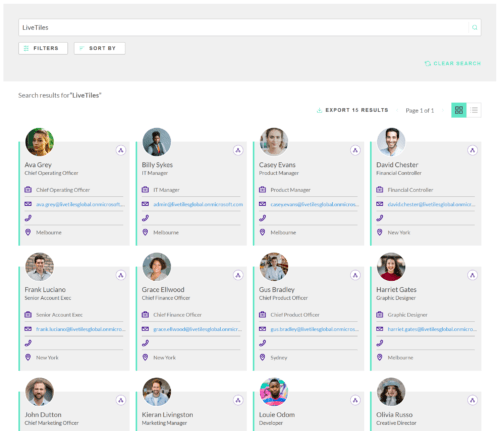The image size is (500, 431).
Task: Open Billy Sykes' profile photo
Action: [157, 142]
